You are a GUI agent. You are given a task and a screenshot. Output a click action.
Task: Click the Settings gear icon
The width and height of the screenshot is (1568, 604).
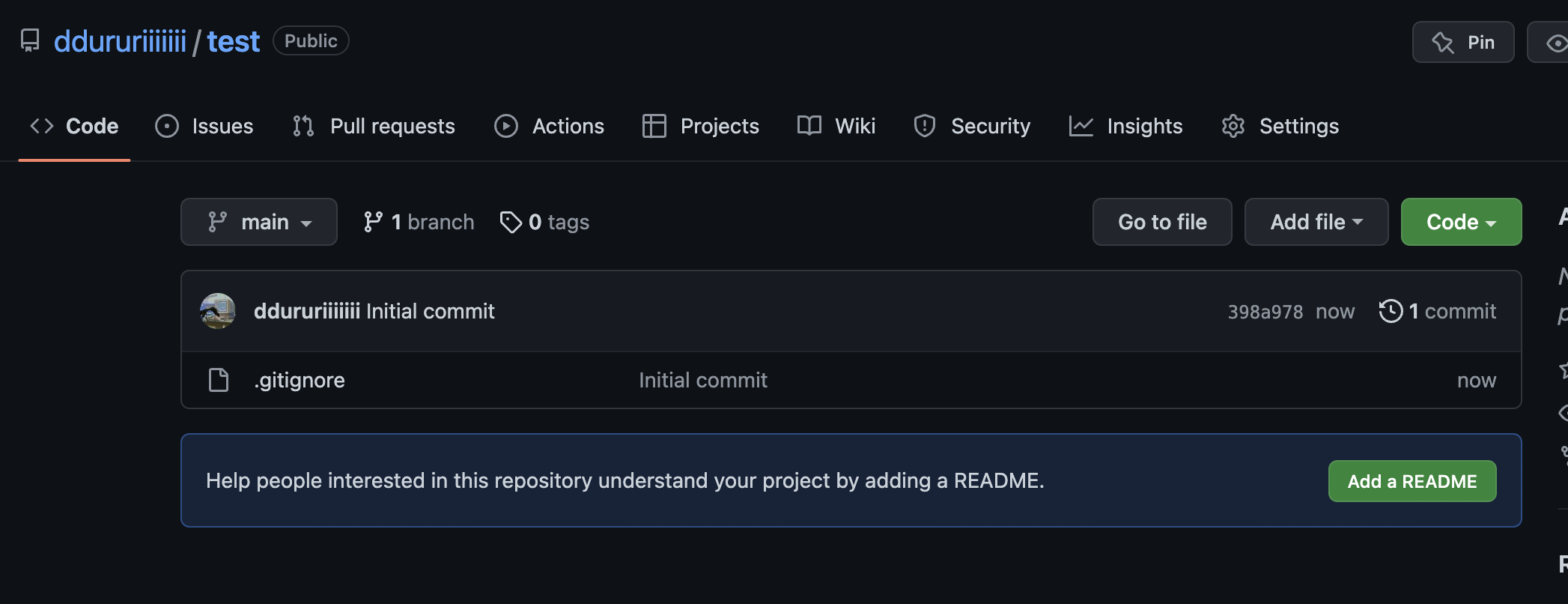tap(1233, 126)
